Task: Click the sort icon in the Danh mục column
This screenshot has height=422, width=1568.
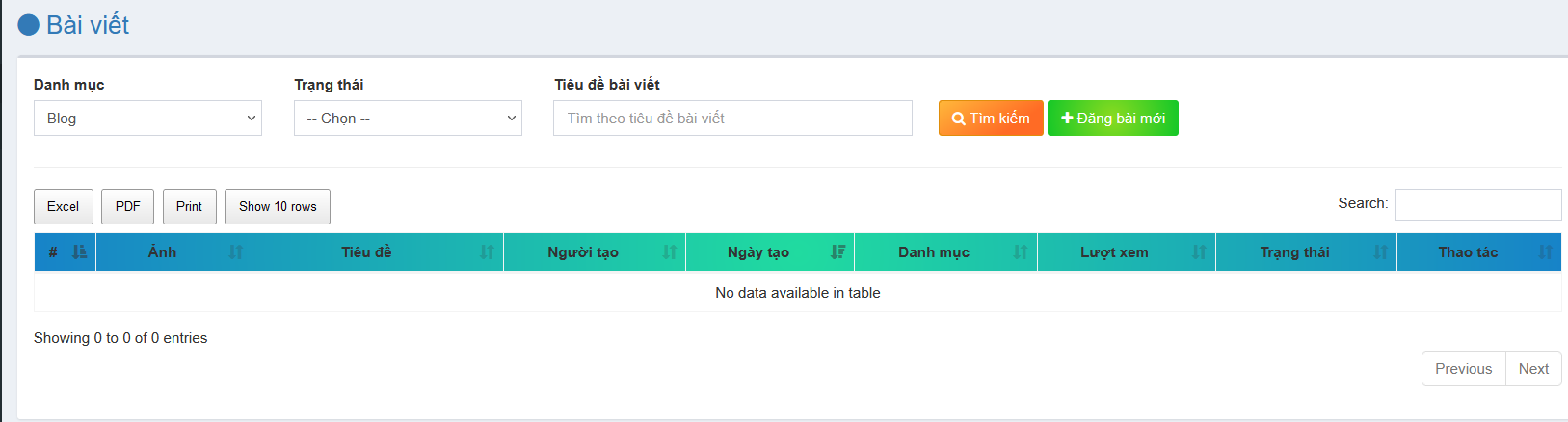Action: tap(1021, 252)
